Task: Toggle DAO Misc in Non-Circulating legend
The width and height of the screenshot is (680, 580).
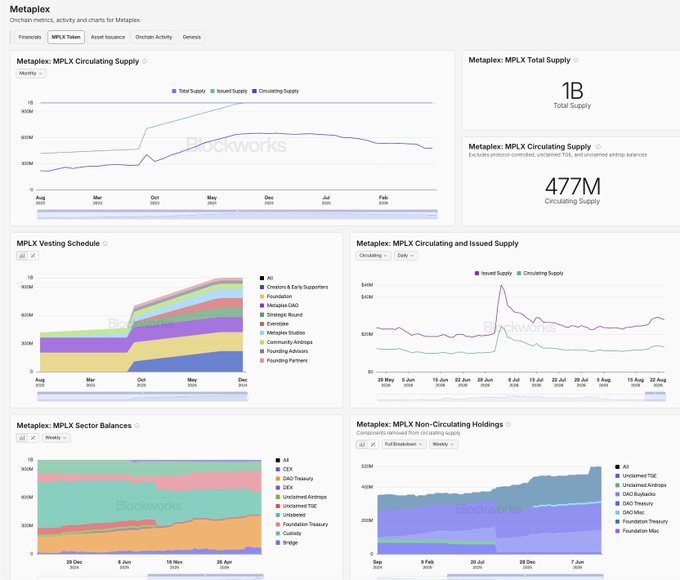Action: [x=630, y=512]
